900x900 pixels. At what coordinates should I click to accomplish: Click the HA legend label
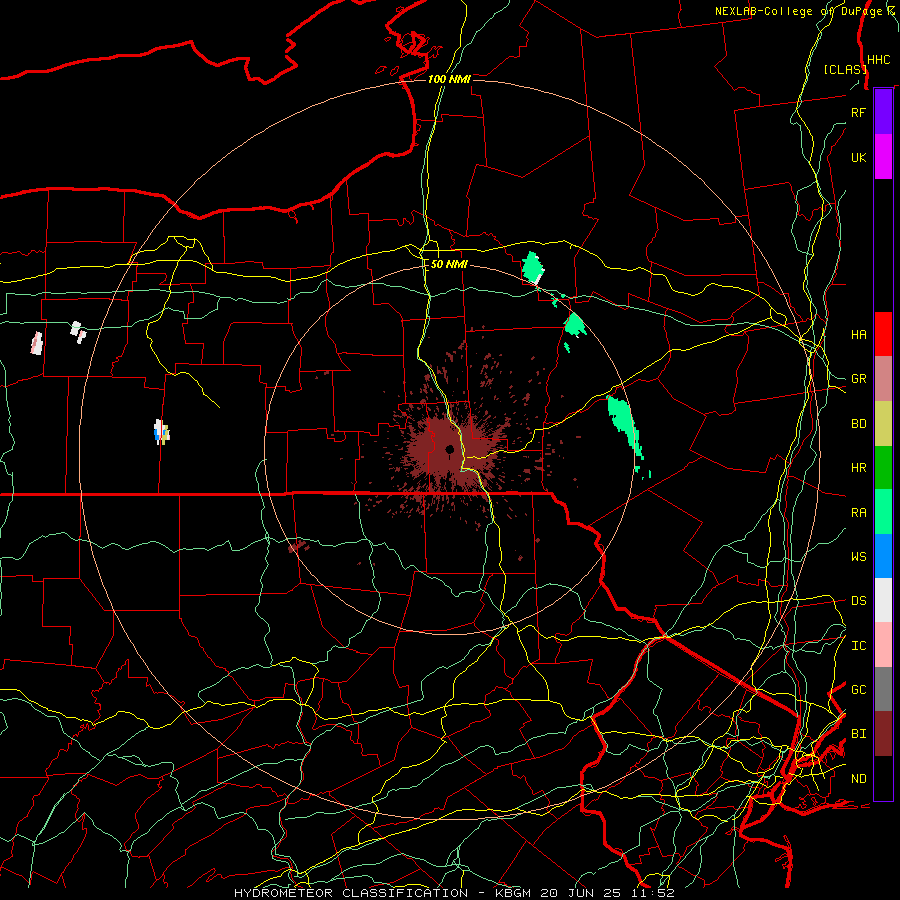[x=858, y=335]
